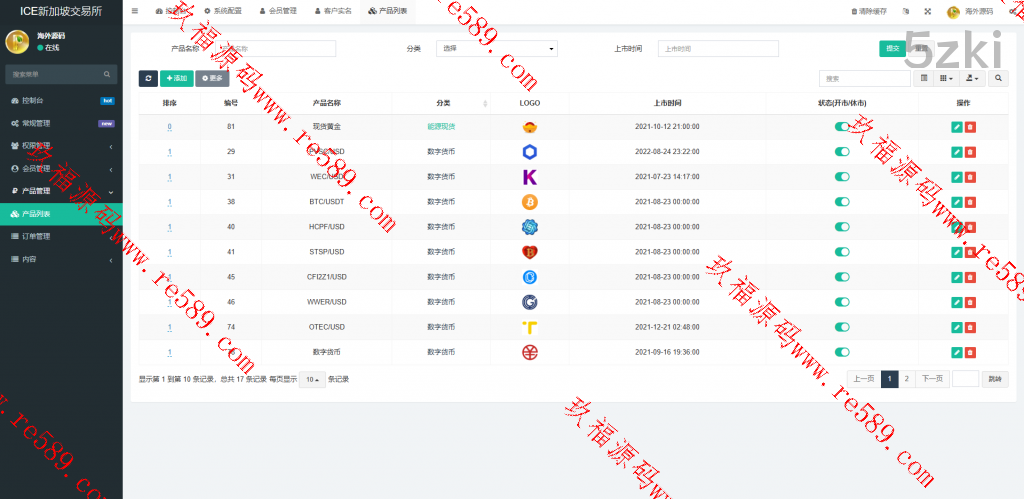Image resolution: width=1024 pixels, height=499 pixels.
Task: Toggle status switch for HCPF/USD
Action: pyautogui.click(x=842, y=227)
